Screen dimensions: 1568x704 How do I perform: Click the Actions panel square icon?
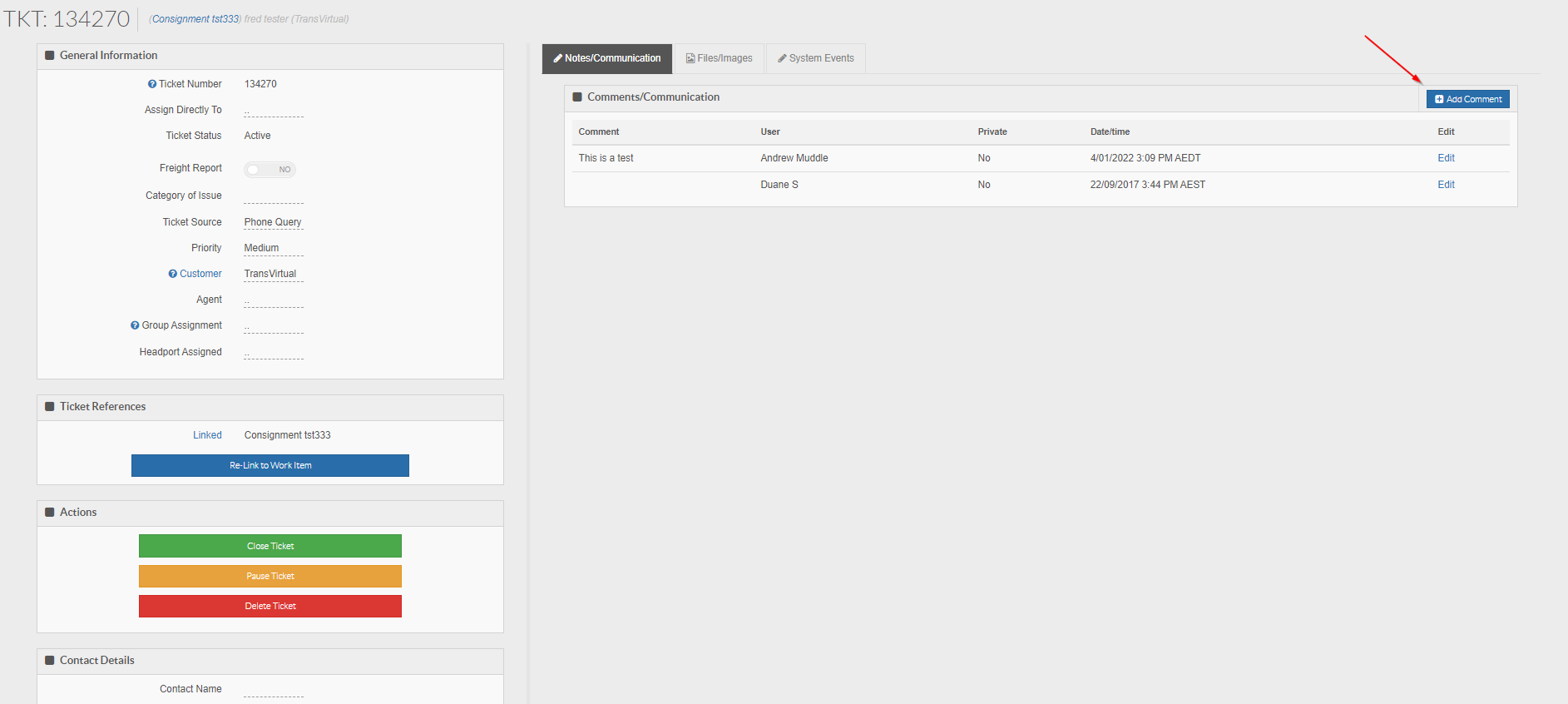pyautogui.click(x=50, y=513)
